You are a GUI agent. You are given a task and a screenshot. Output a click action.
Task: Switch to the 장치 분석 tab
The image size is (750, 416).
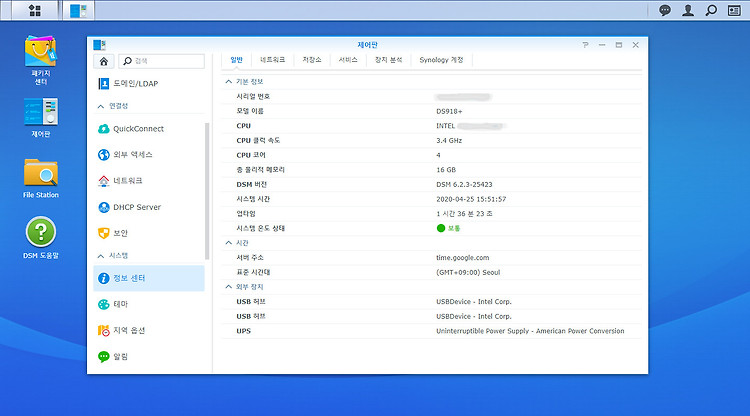[x=388, y=60]
